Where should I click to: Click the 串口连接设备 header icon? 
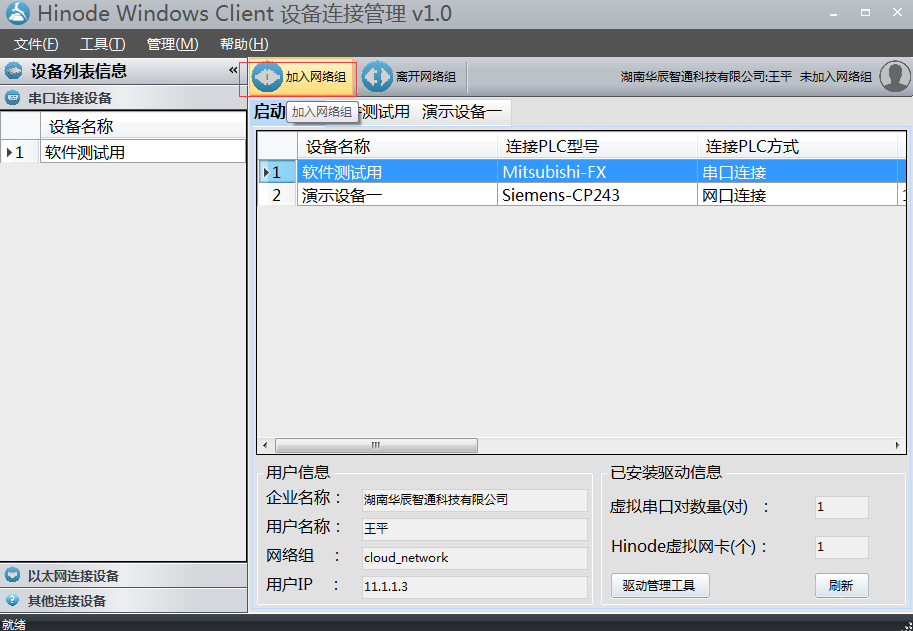tap(11, 97)
